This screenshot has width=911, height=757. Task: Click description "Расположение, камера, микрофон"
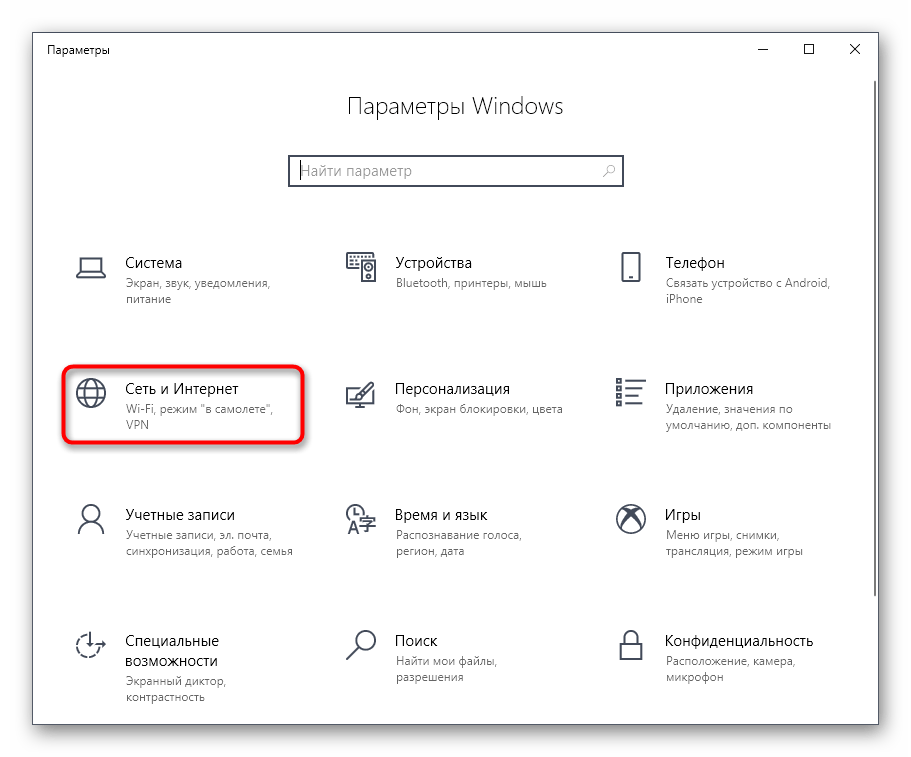tap(730, 669)
